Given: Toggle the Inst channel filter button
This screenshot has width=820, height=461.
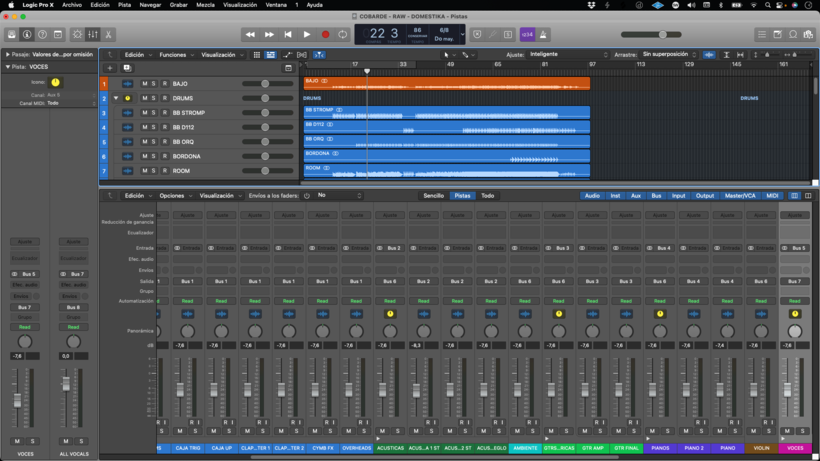Looking at the screenshot, I should pos(615,195).
